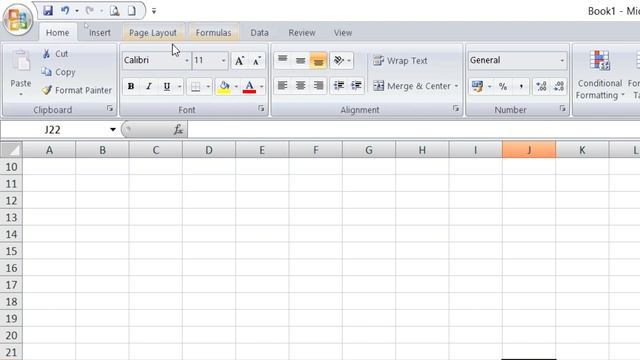Open the font size 11 dropdown
The width and height of the screenshot is (640, 360).
pos(223,61)
